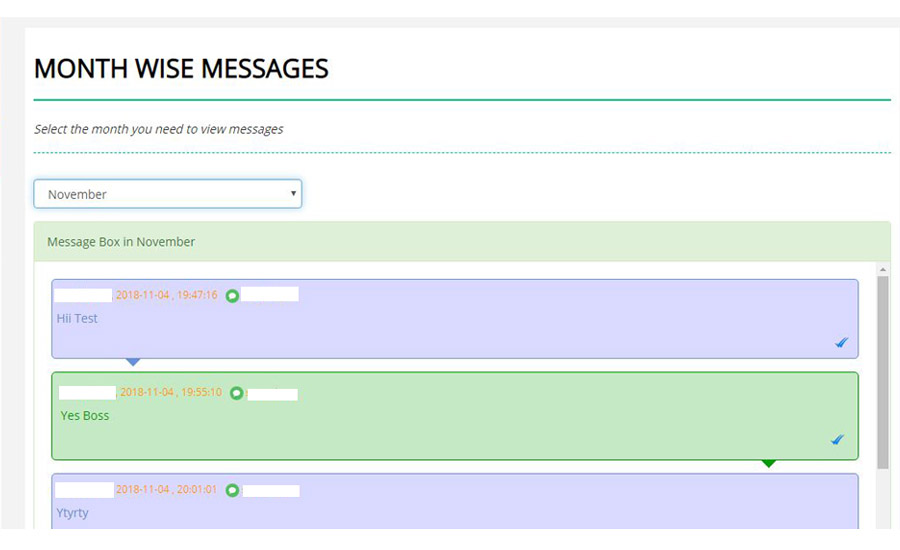
Task: Select the 2018-11-04, 20:01:01 timestamp
Action: [166, 490]
